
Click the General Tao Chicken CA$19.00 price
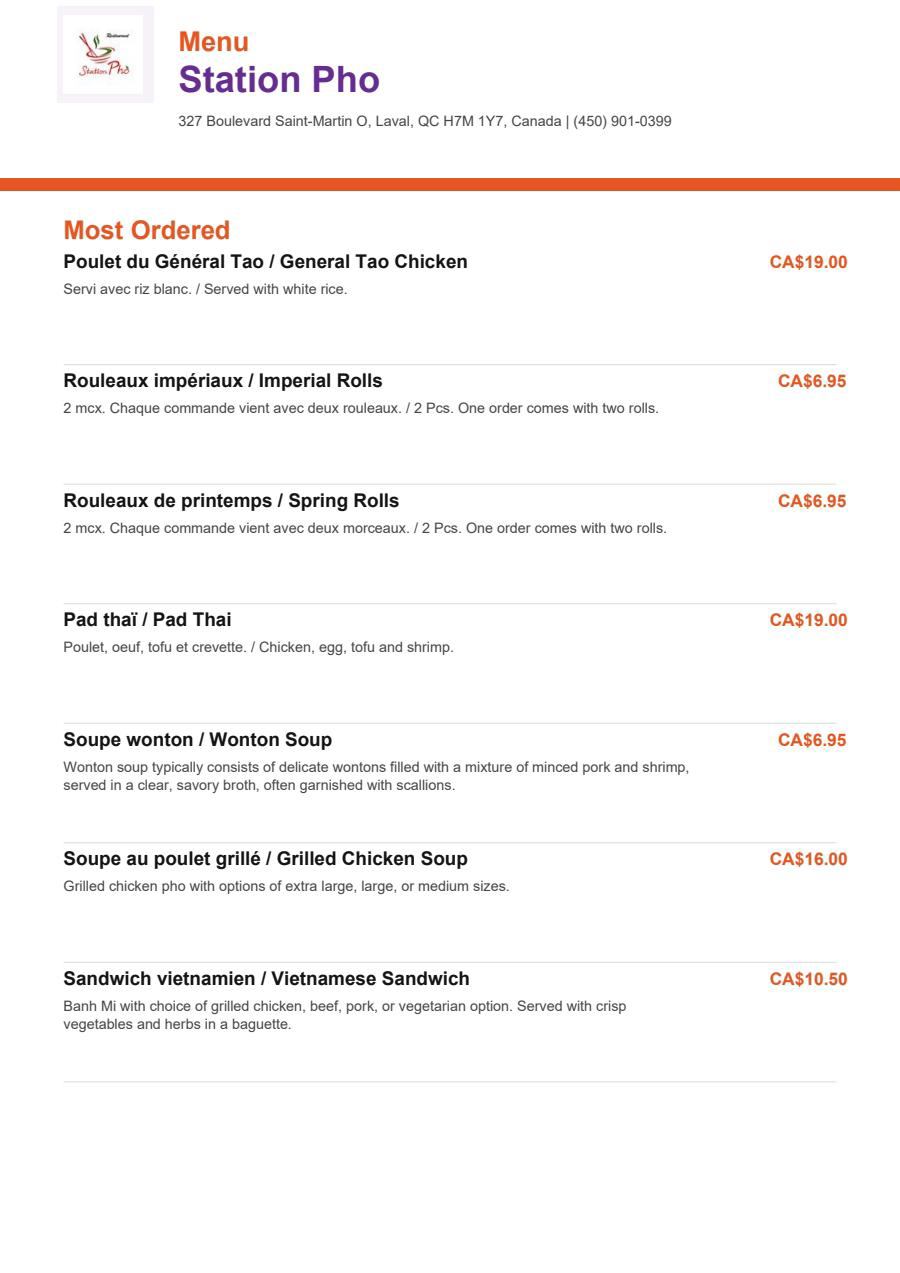click(x=808, y=262)
